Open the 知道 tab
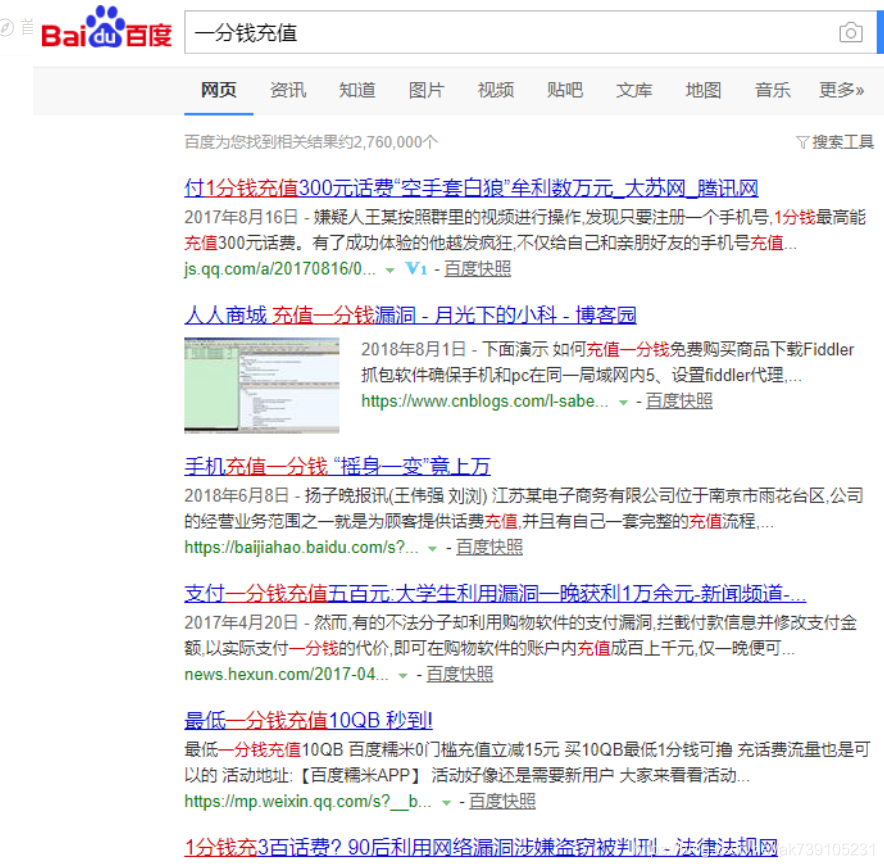884x868 pixels. pos(357,90)
